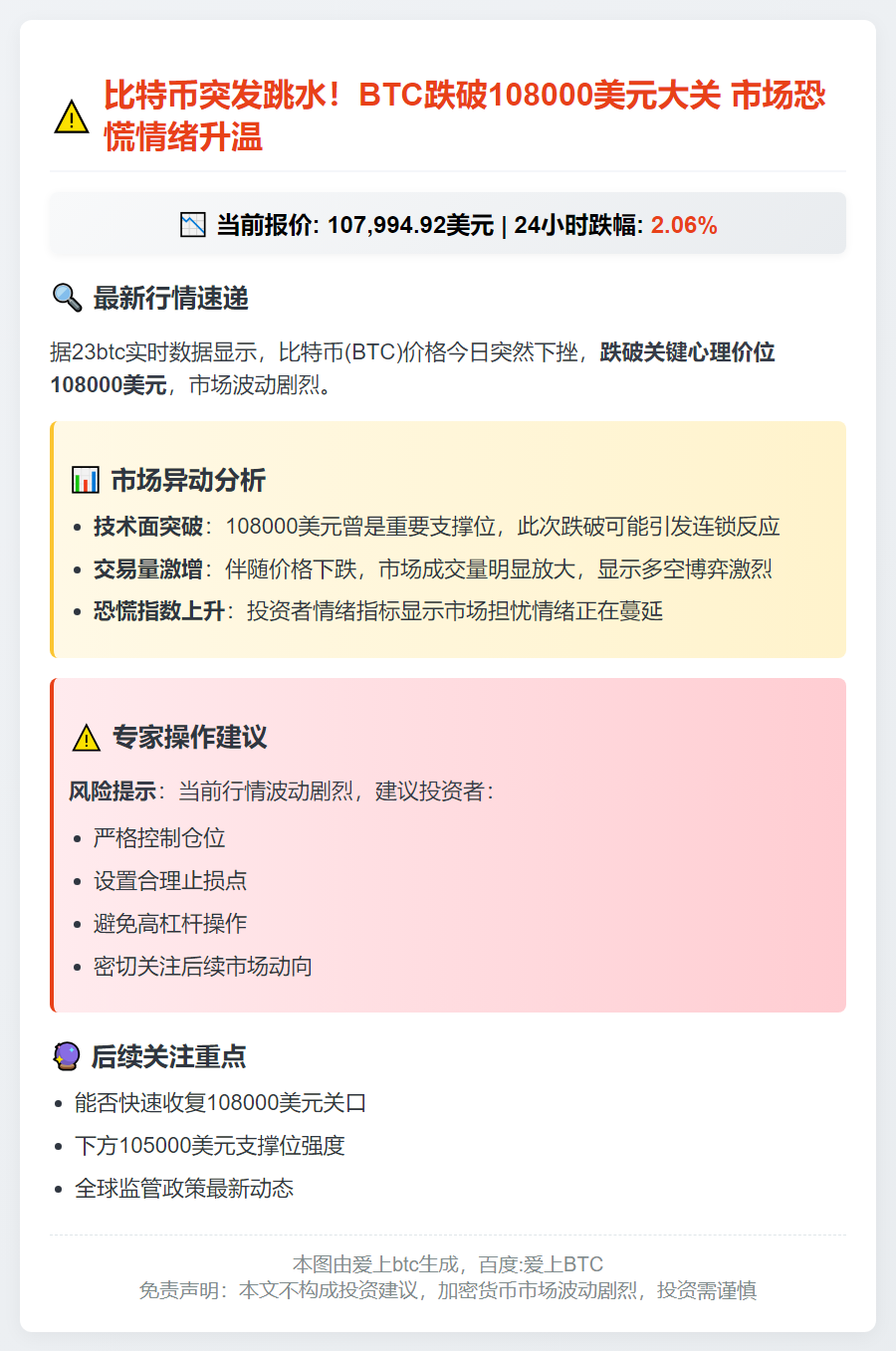
Task: Select the red 2.06% drop percentage
Action: click(684, 225)
